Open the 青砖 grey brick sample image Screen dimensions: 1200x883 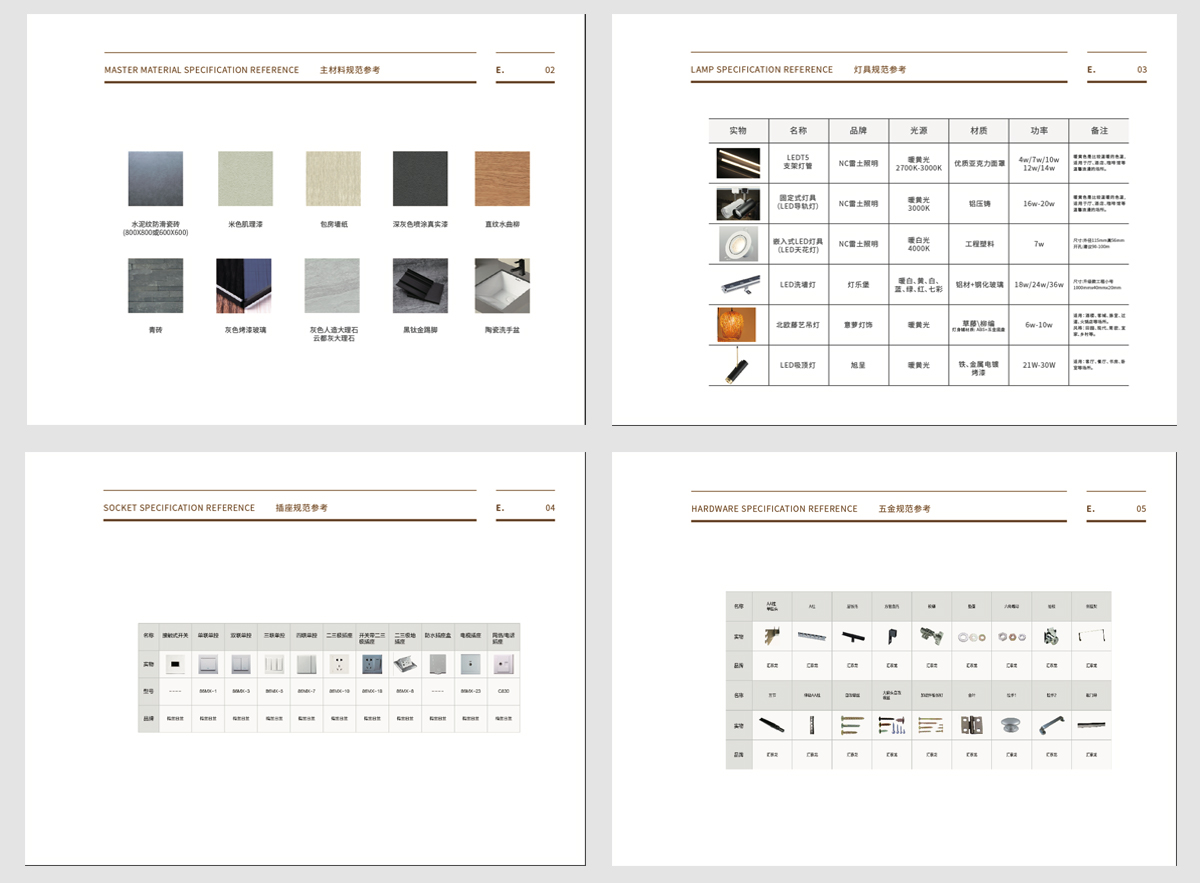click(156, 286)
